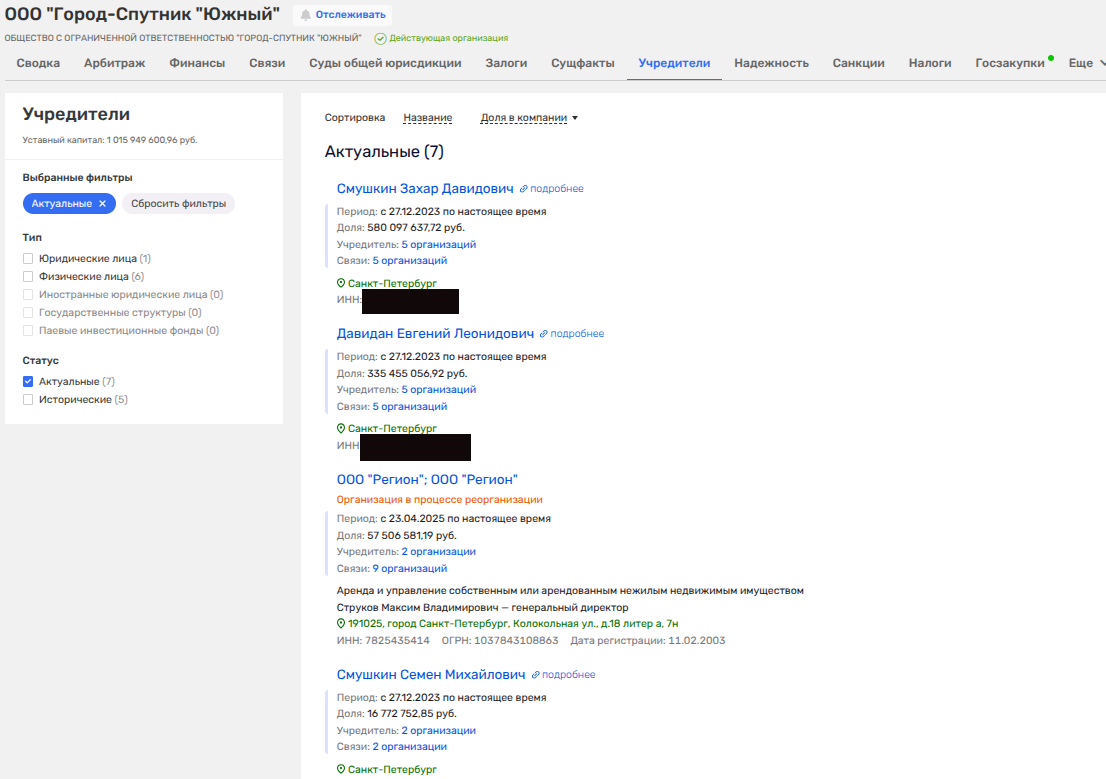This screenshot has width=1106, height=779.
Task: Open the Госзакупки tab
Action: click(1009, 63)
